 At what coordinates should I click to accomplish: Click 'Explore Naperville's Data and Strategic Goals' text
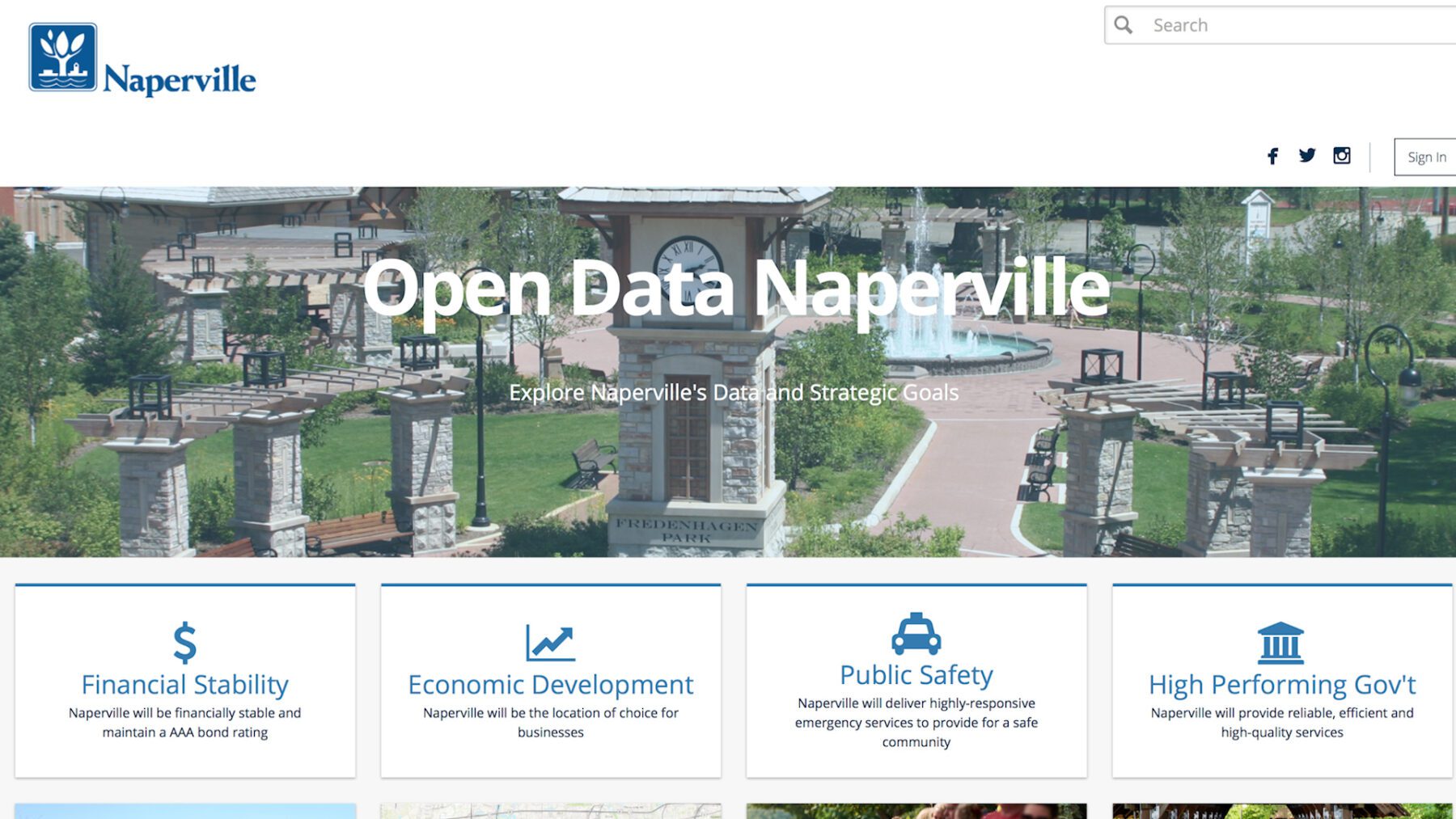click(734, 392)
